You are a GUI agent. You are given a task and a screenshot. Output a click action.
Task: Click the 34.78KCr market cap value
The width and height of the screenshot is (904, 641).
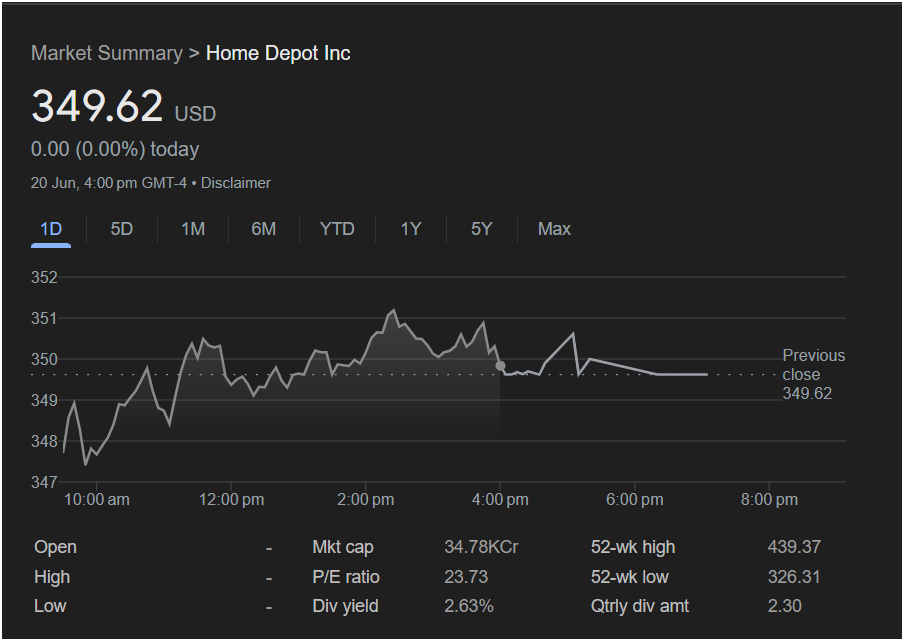point(481,547)
